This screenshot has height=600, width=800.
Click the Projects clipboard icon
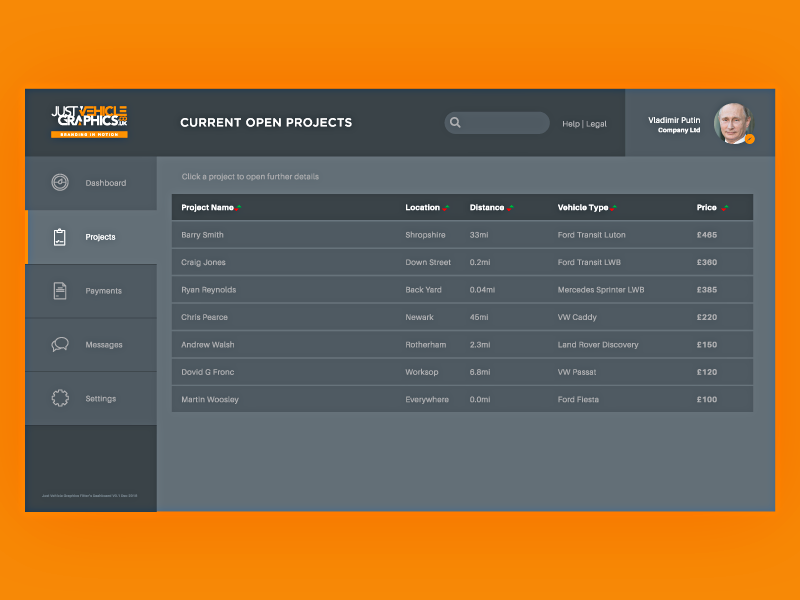[x=61, y=237]
